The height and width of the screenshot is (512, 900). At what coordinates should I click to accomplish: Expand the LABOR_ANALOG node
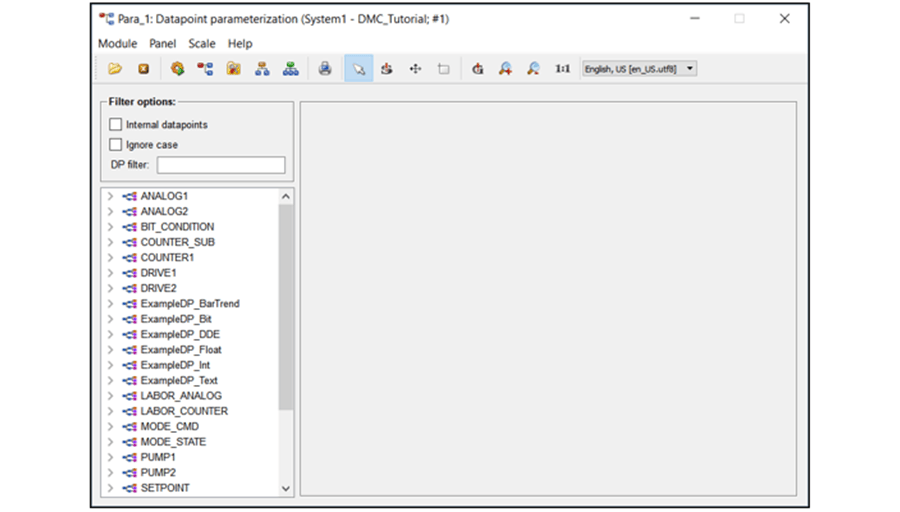(x=110, y=396)
